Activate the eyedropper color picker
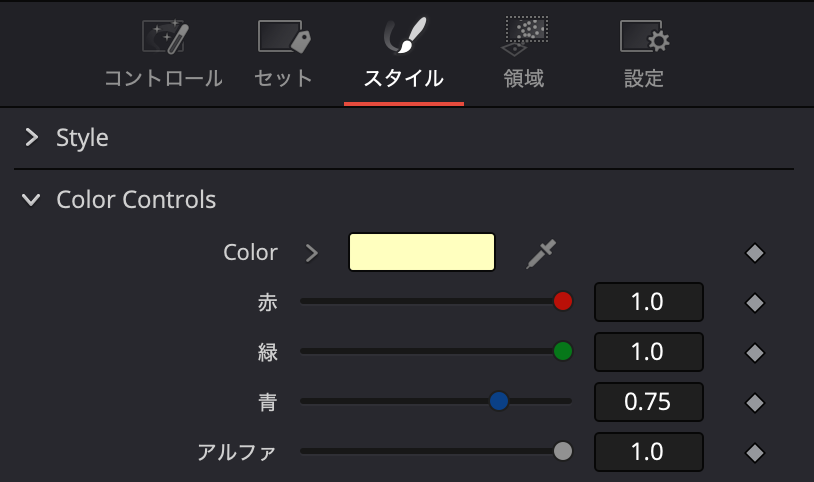 [x=541, y=253]
